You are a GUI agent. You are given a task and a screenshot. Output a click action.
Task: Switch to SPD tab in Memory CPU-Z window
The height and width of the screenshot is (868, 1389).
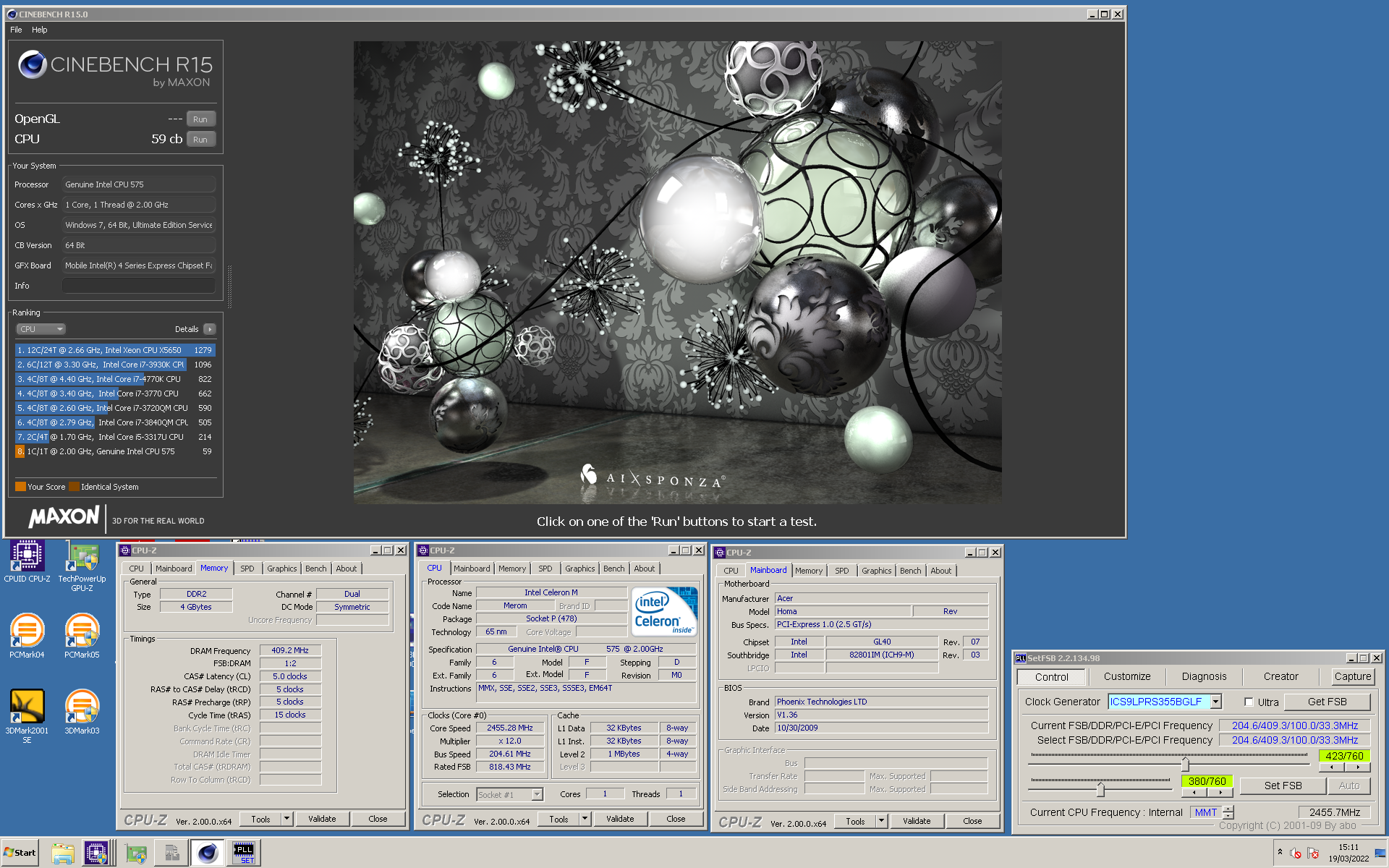coord(247,569)
